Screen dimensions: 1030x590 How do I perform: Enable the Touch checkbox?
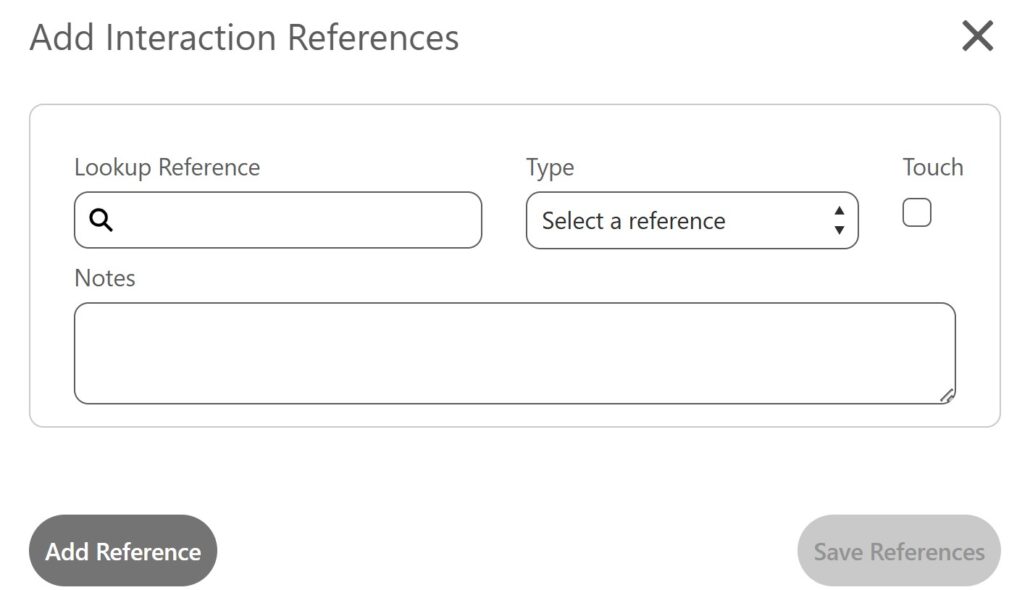pyautogui.click(x=916, y=212)
